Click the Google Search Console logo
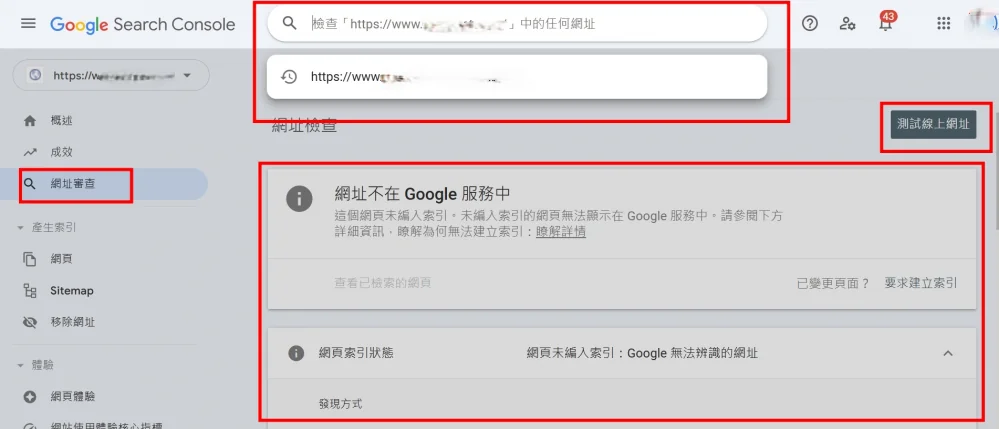Viewport: 999px width, 429px height. (142, 24)
